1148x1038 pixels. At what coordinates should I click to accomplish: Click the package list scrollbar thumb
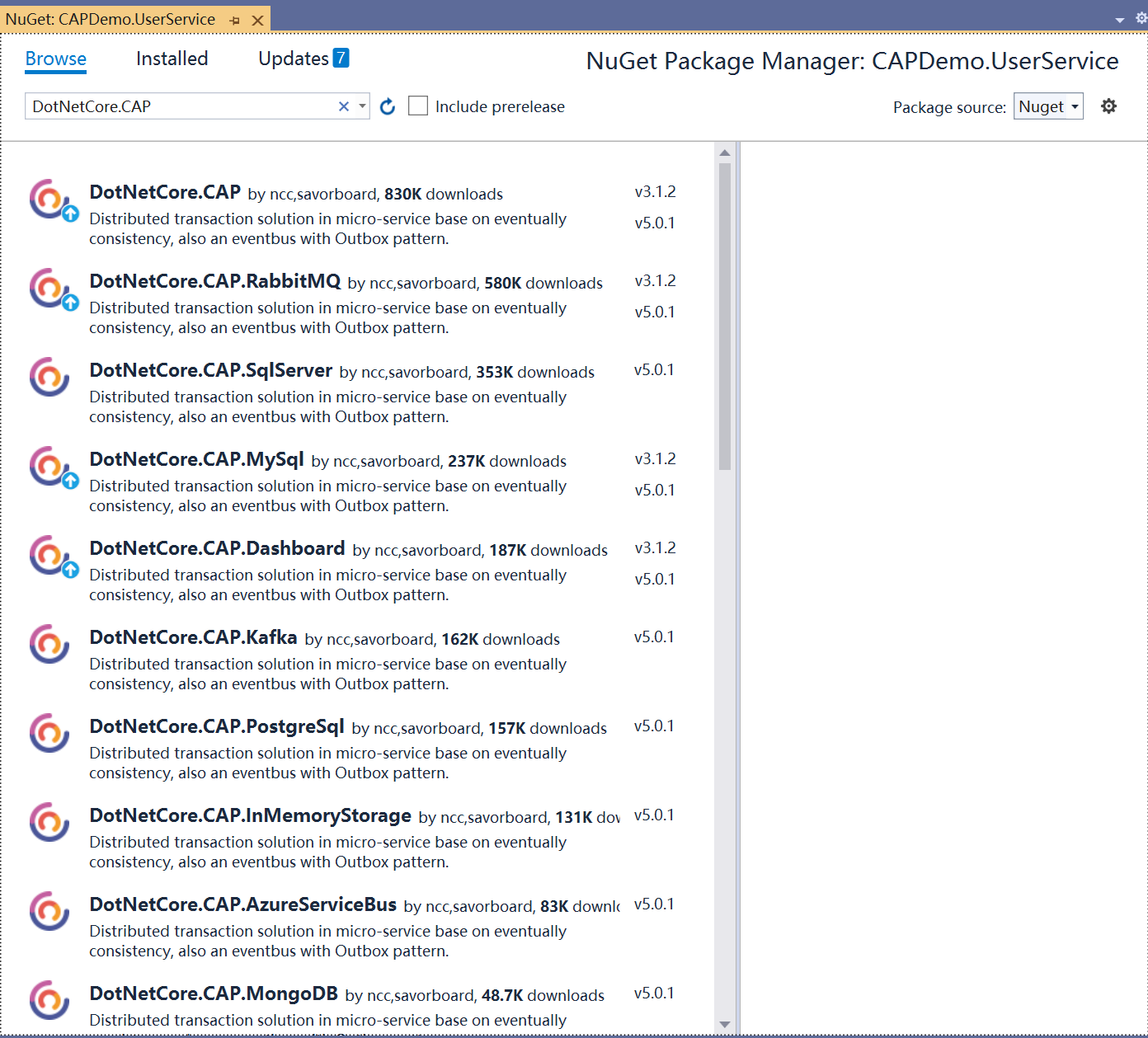[x=725, y=317]
